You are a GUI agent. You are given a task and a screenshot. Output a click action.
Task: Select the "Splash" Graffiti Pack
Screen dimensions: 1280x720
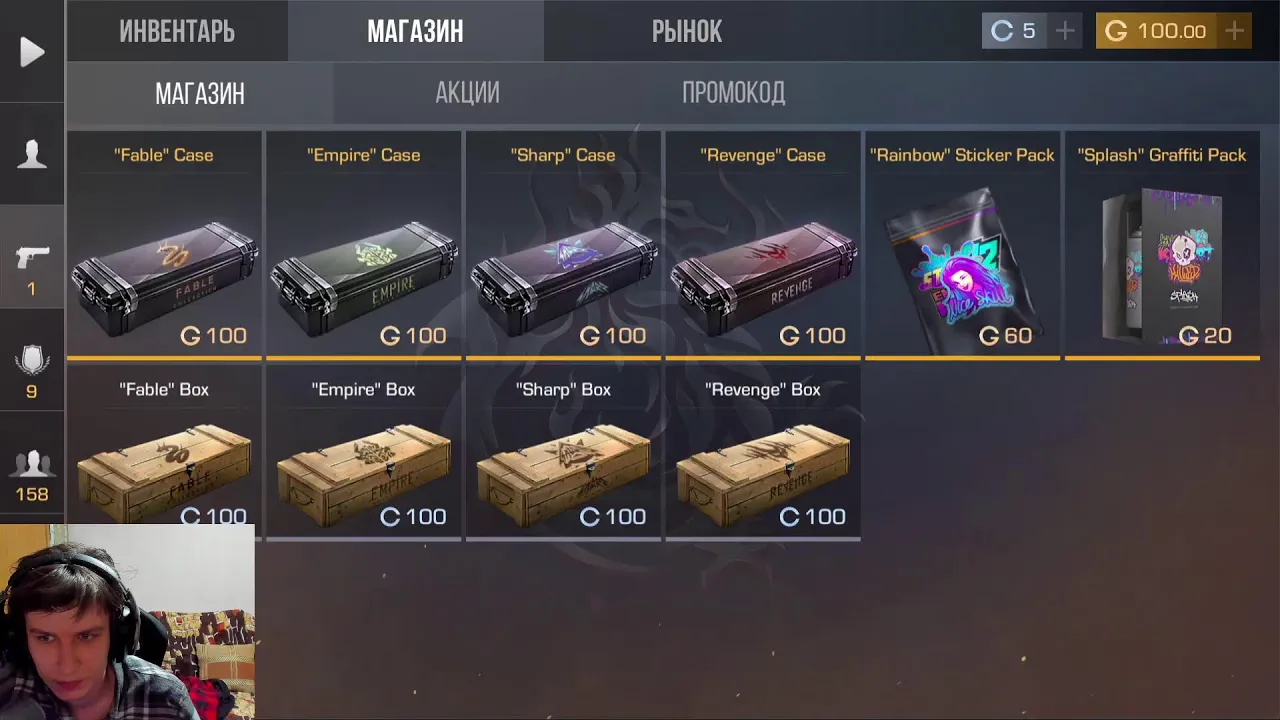click(1162, 245)
